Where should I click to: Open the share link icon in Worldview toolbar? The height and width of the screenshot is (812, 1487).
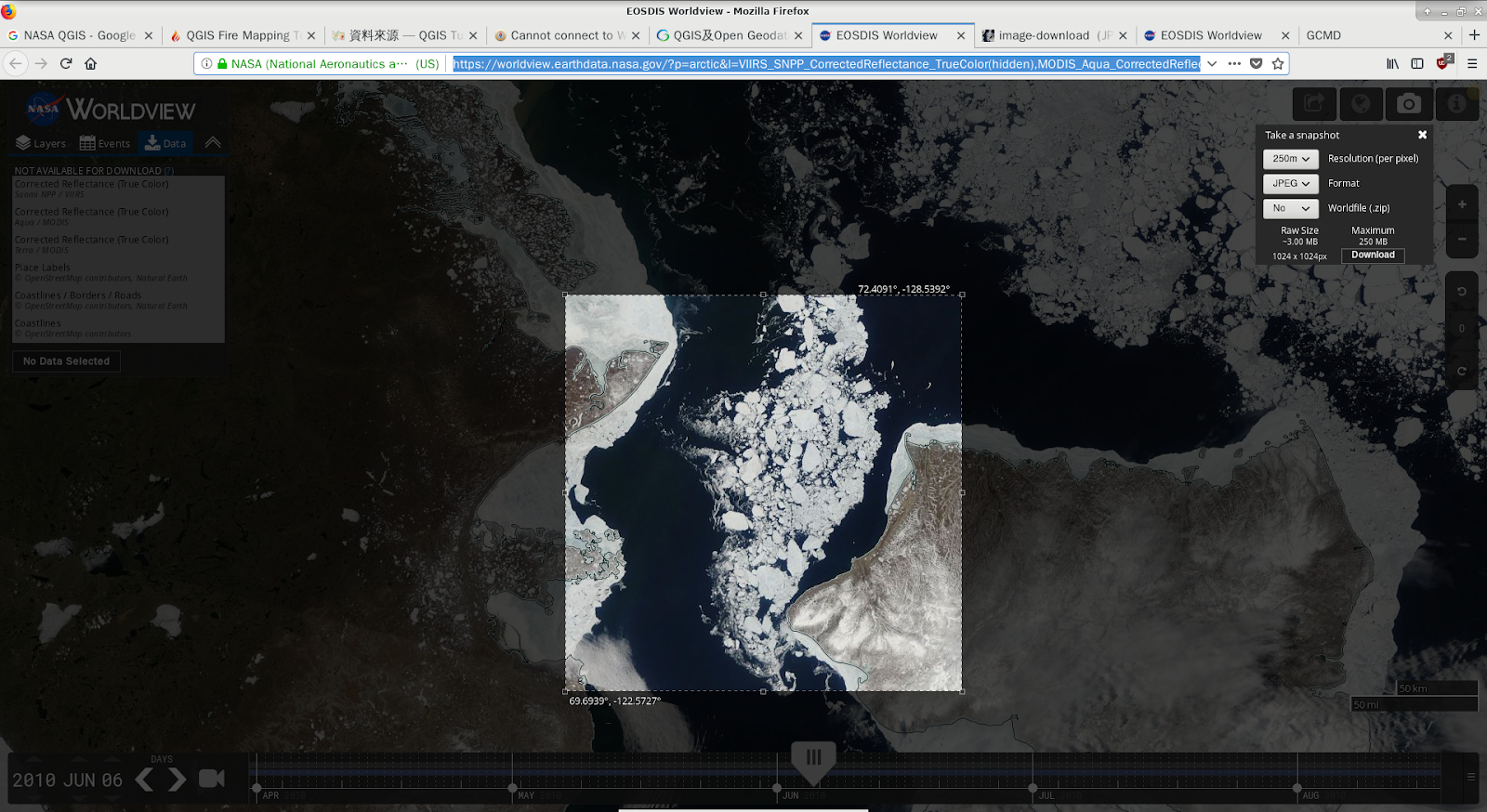pyautogui.click(x=1314, y=104)
